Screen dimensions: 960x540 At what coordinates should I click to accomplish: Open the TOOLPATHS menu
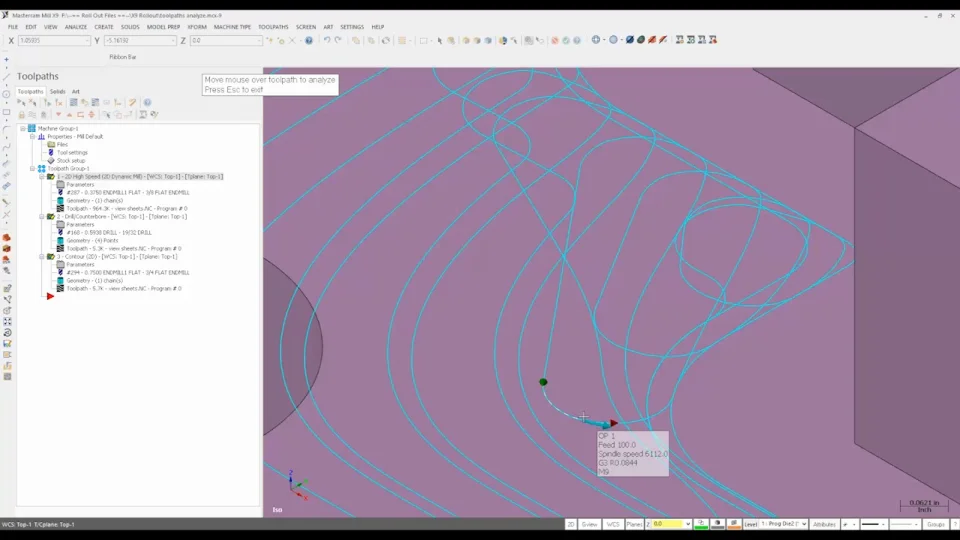273,27
